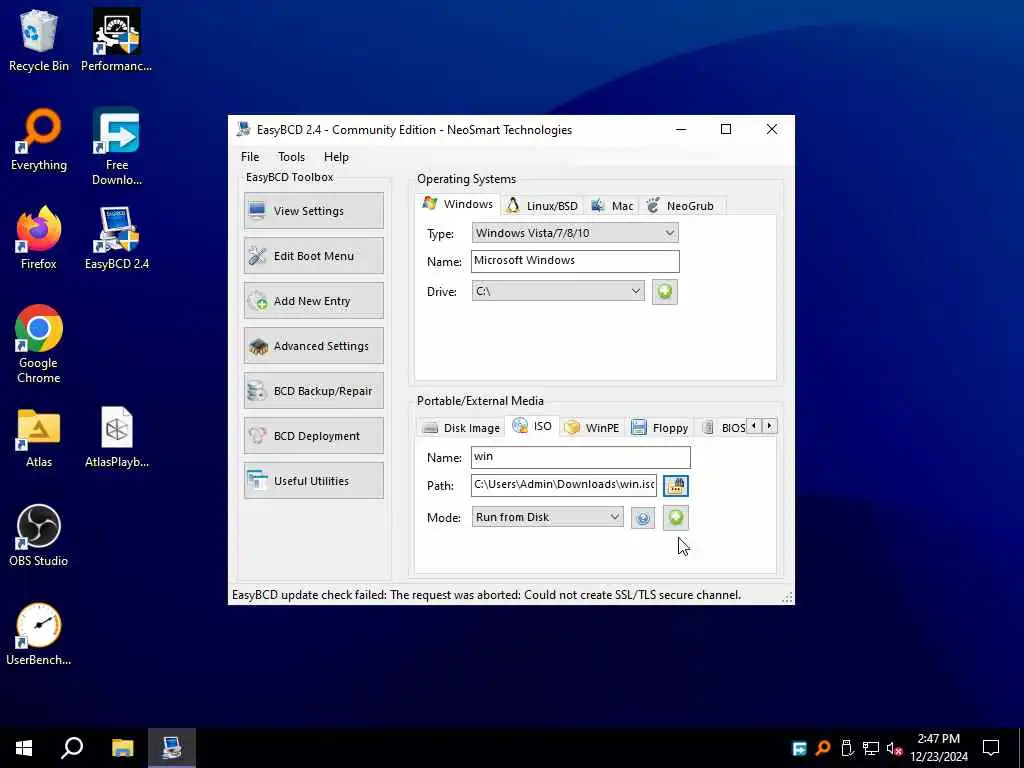Screen dimensions: 1024x768
Task: Click the ISO Path text field
Action: 564,485
